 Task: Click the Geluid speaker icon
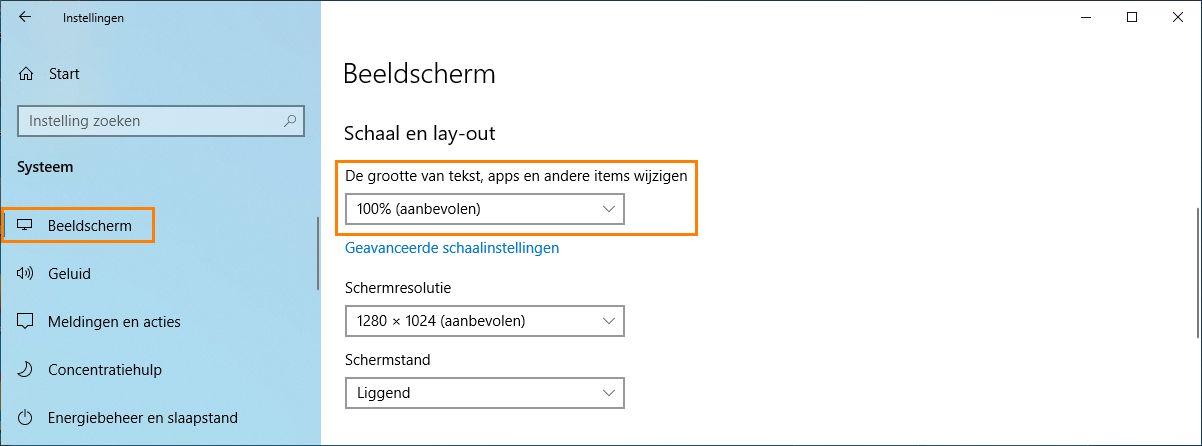pos(26,274)
